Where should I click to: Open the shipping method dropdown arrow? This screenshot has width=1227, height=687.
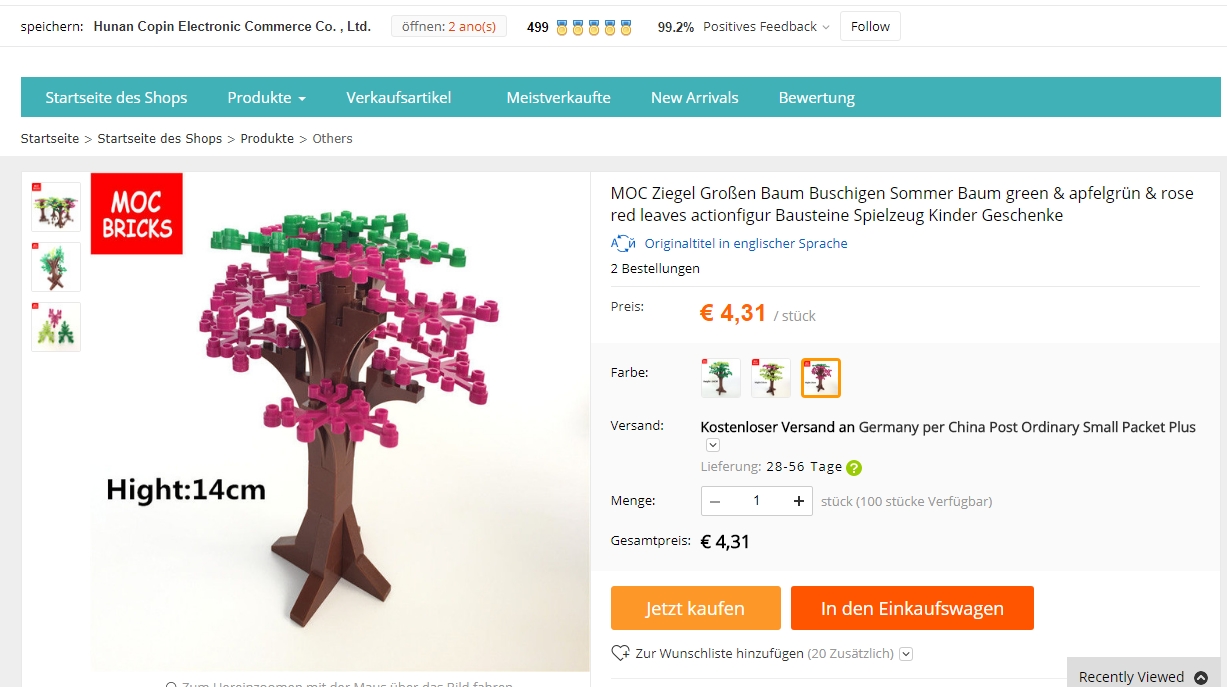(713, 445)
